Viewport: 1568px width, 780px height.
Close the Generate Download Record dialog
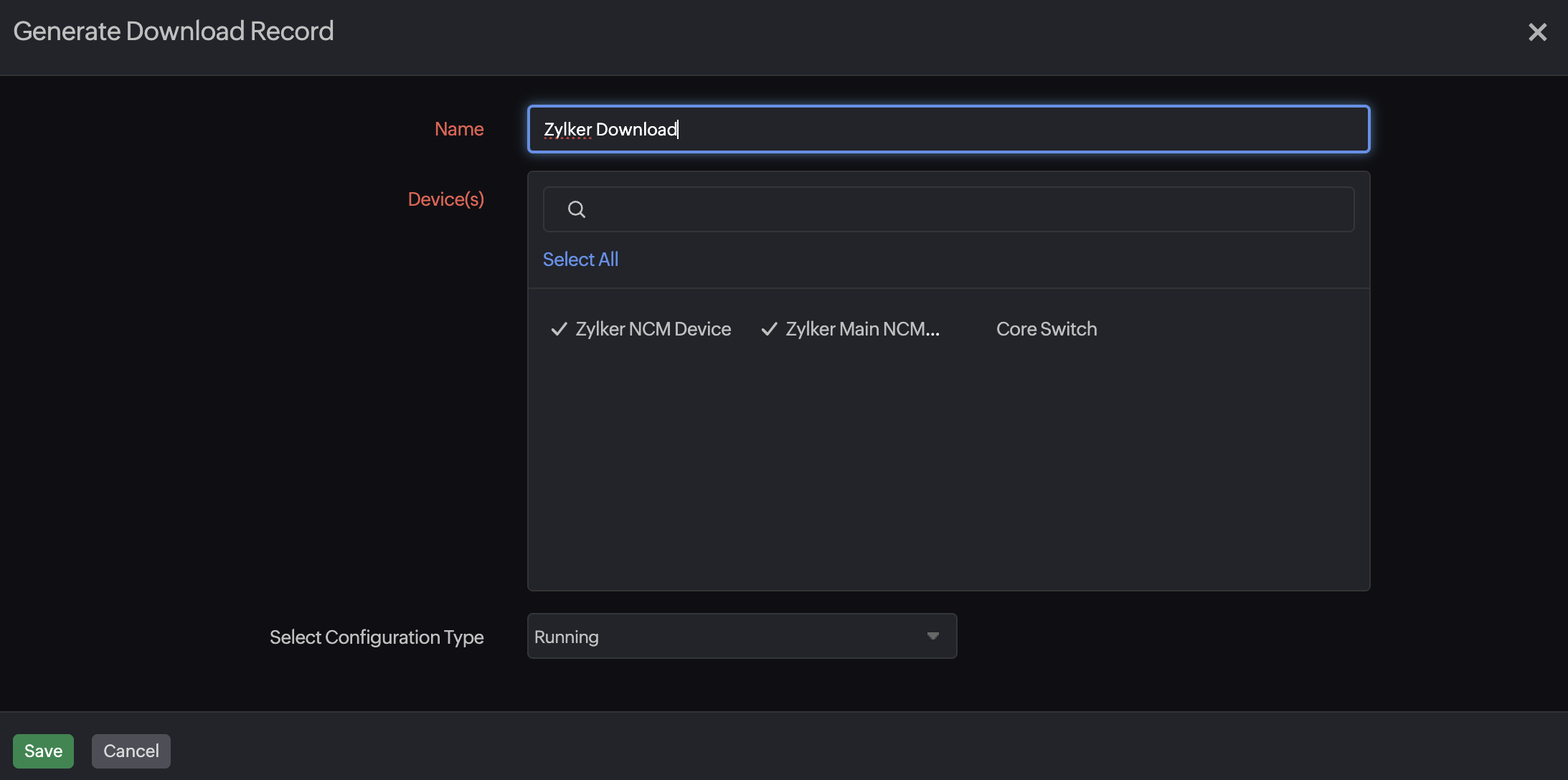pos(1537,32)
